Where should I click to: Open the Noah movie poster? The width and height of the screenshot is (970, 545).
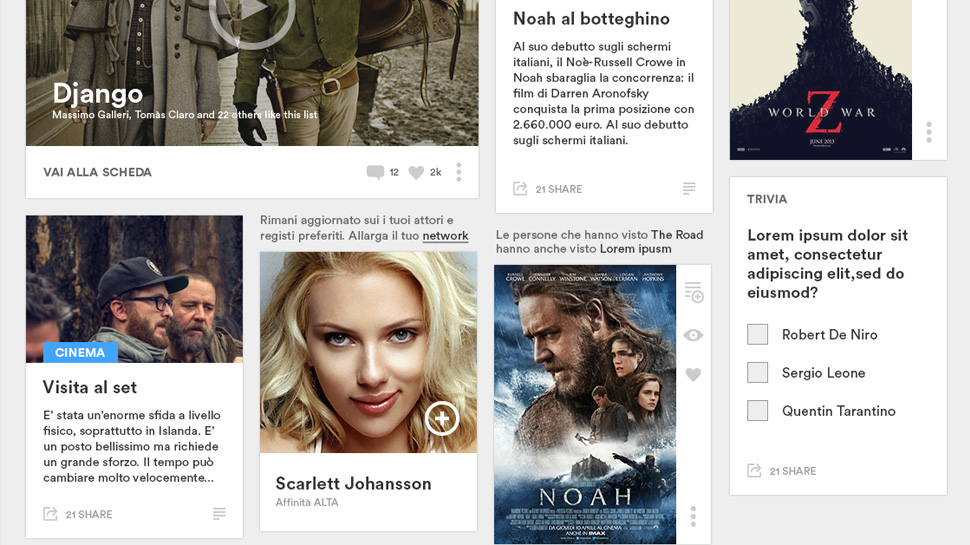coord(585,405)
